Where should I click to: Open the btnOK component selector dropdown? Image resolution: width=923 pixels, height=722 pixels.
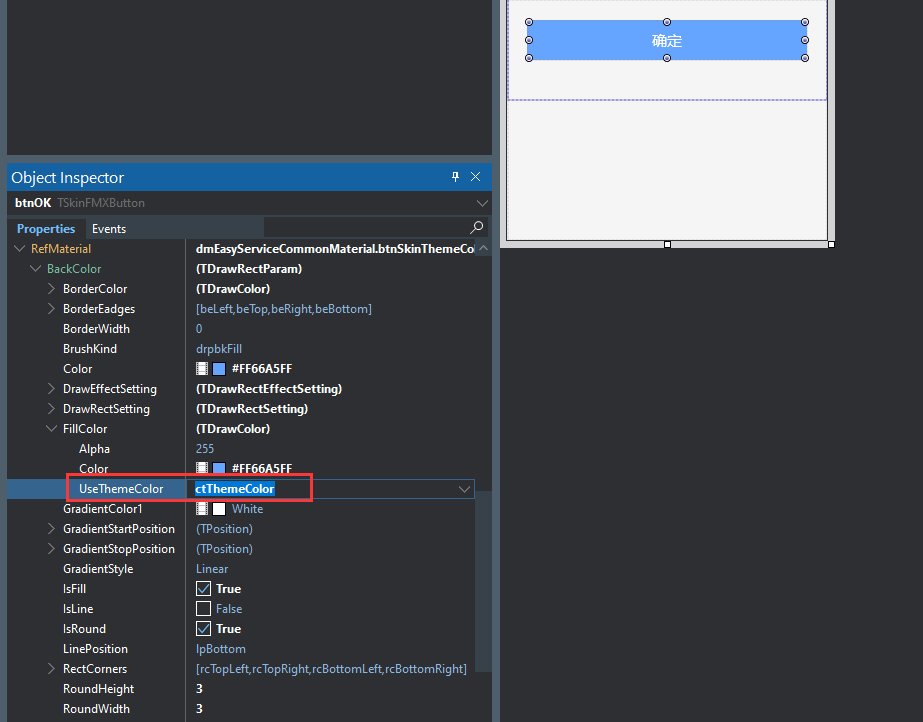tap(482, 203)
